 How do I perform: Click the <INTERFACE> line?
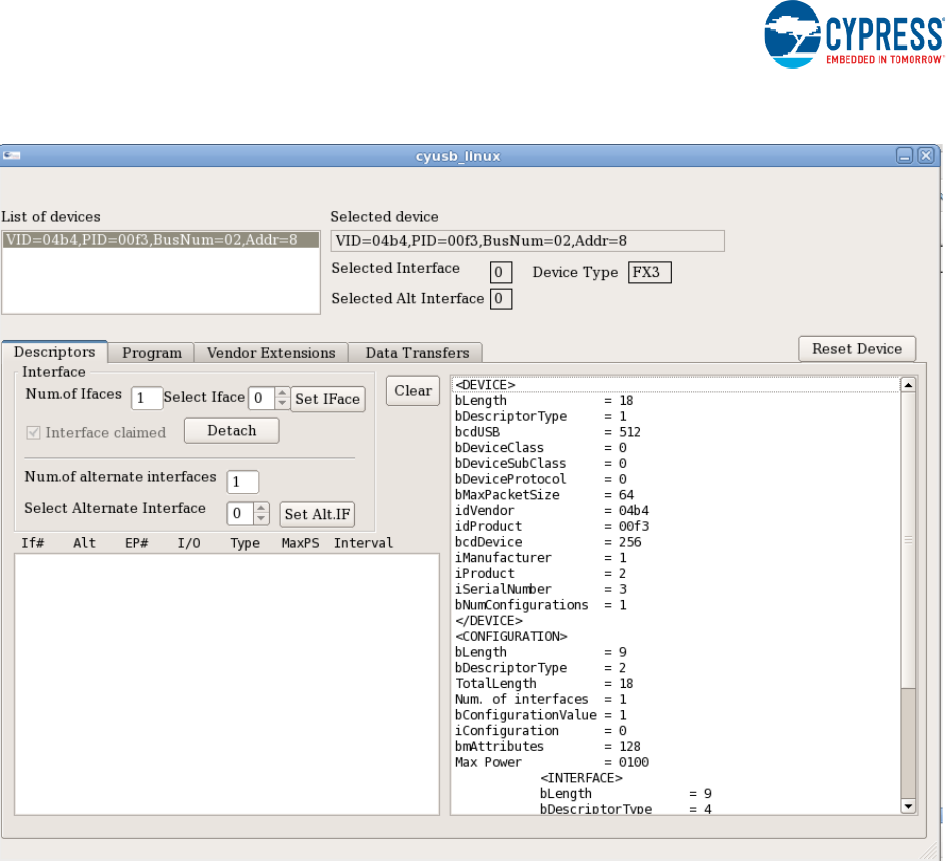tap(581, 778)
